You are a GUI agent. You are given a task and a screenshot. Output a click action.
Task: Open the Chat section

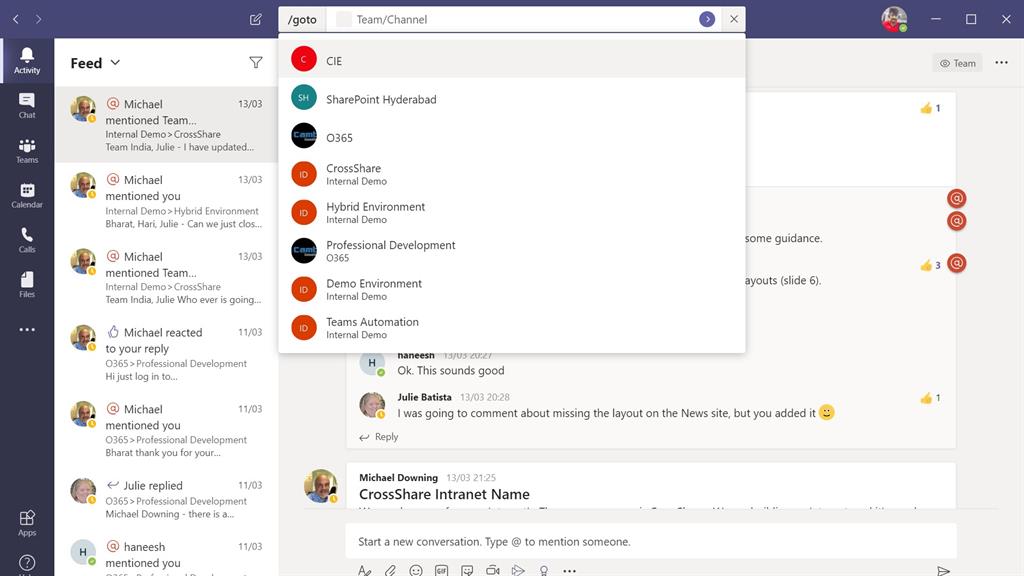click(27, 105)
